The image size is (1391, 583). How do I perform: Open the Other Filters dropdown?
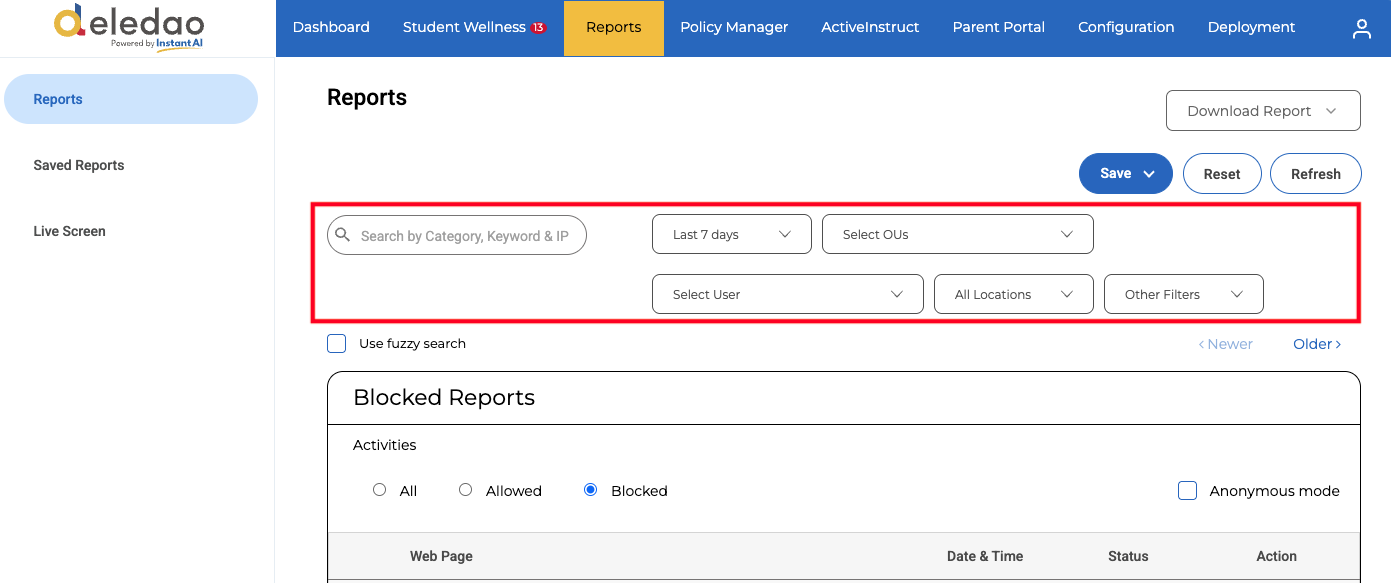[1184, 294]
